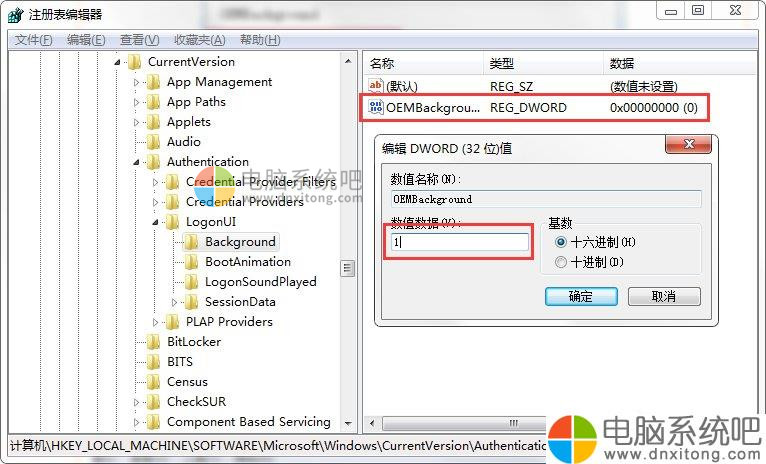Select the 十进制 decimal radio button
The height and width of the screenshot is (464, 766).
(x=561, y=262)
